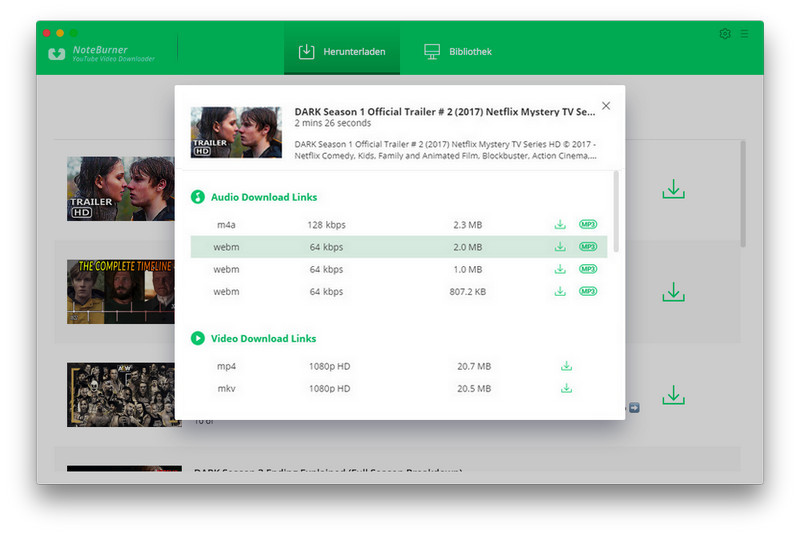Image resolution: width=800 pixels, height=536 pixels.
Task: Click the Audio Download Links heading
Action: [264, 197]
